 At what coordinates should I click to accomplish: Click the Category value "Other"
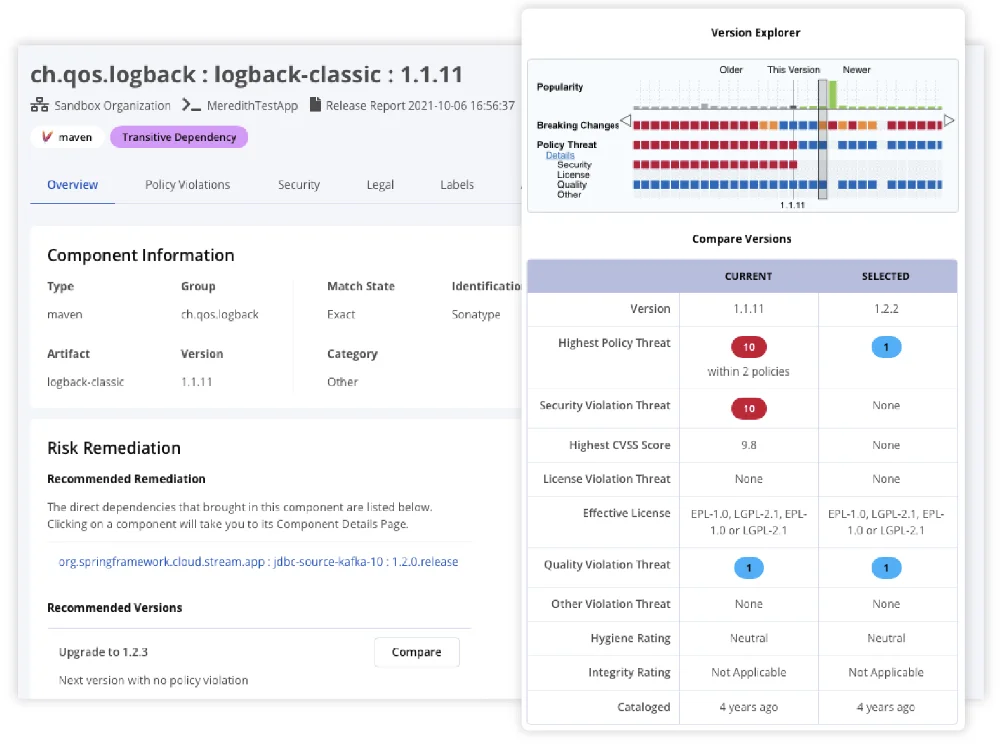point(343,382)
